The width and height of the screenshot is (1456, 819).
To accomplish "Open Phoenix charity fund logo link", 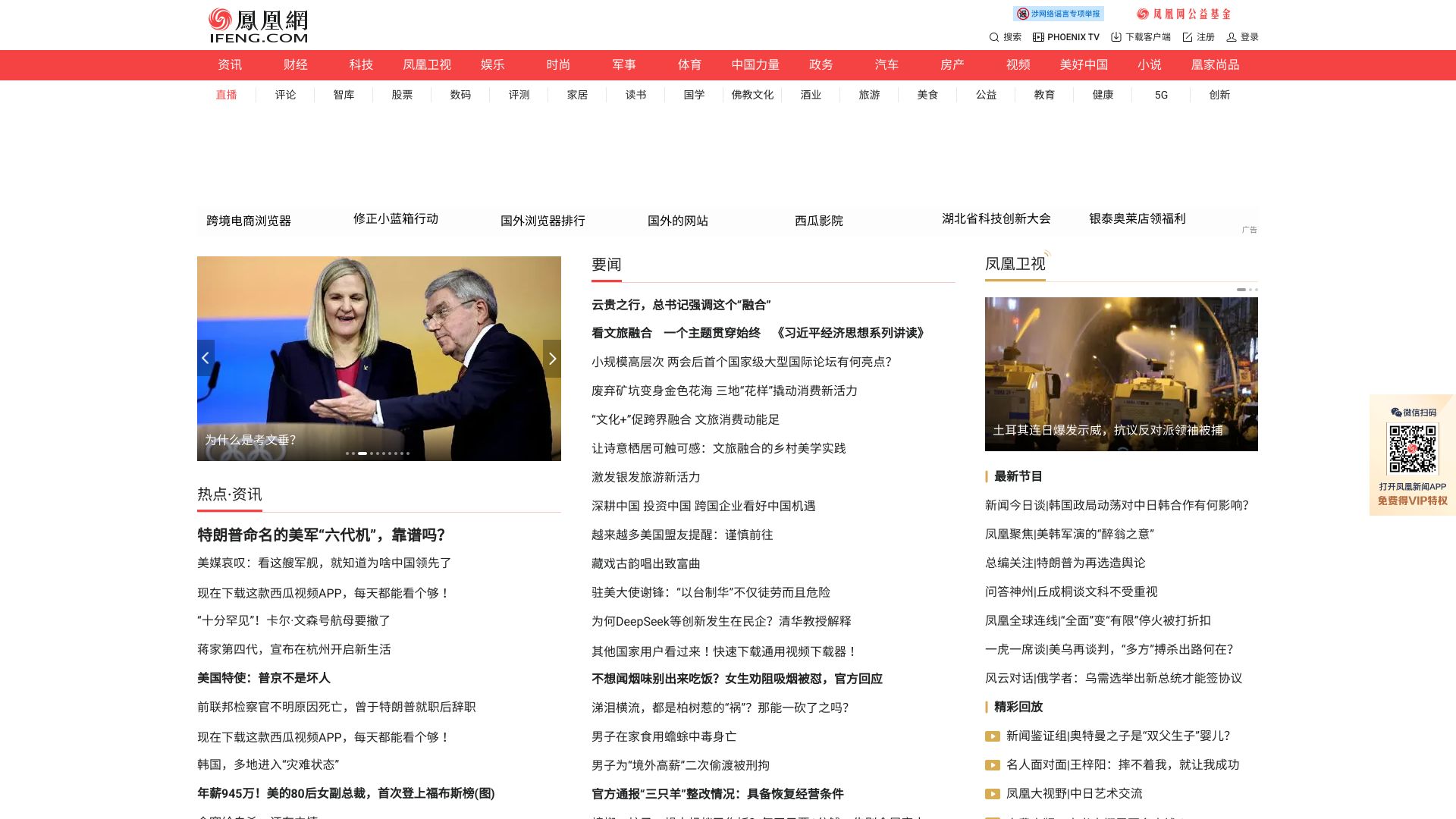I will point(1184,14).
